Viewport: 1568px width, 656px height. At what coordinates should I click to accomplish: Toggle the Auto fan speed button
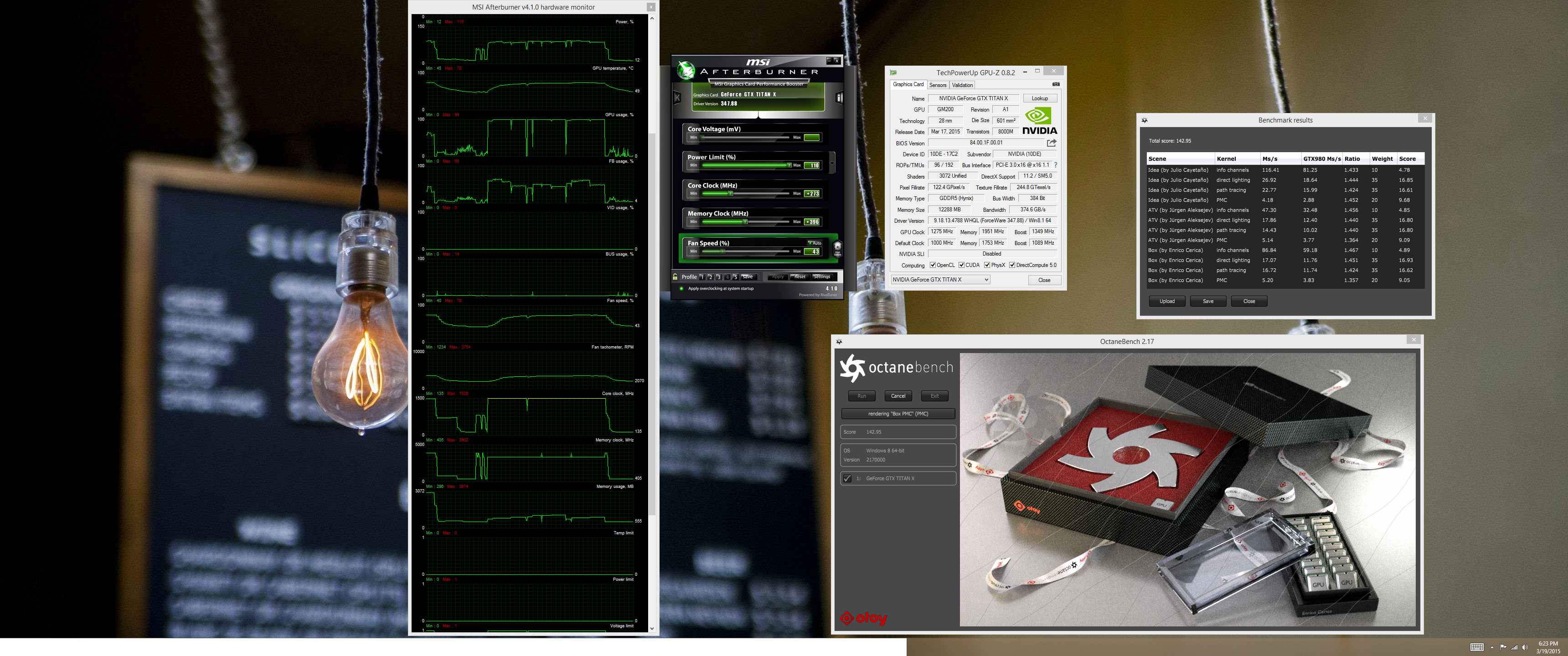point(815,243)
